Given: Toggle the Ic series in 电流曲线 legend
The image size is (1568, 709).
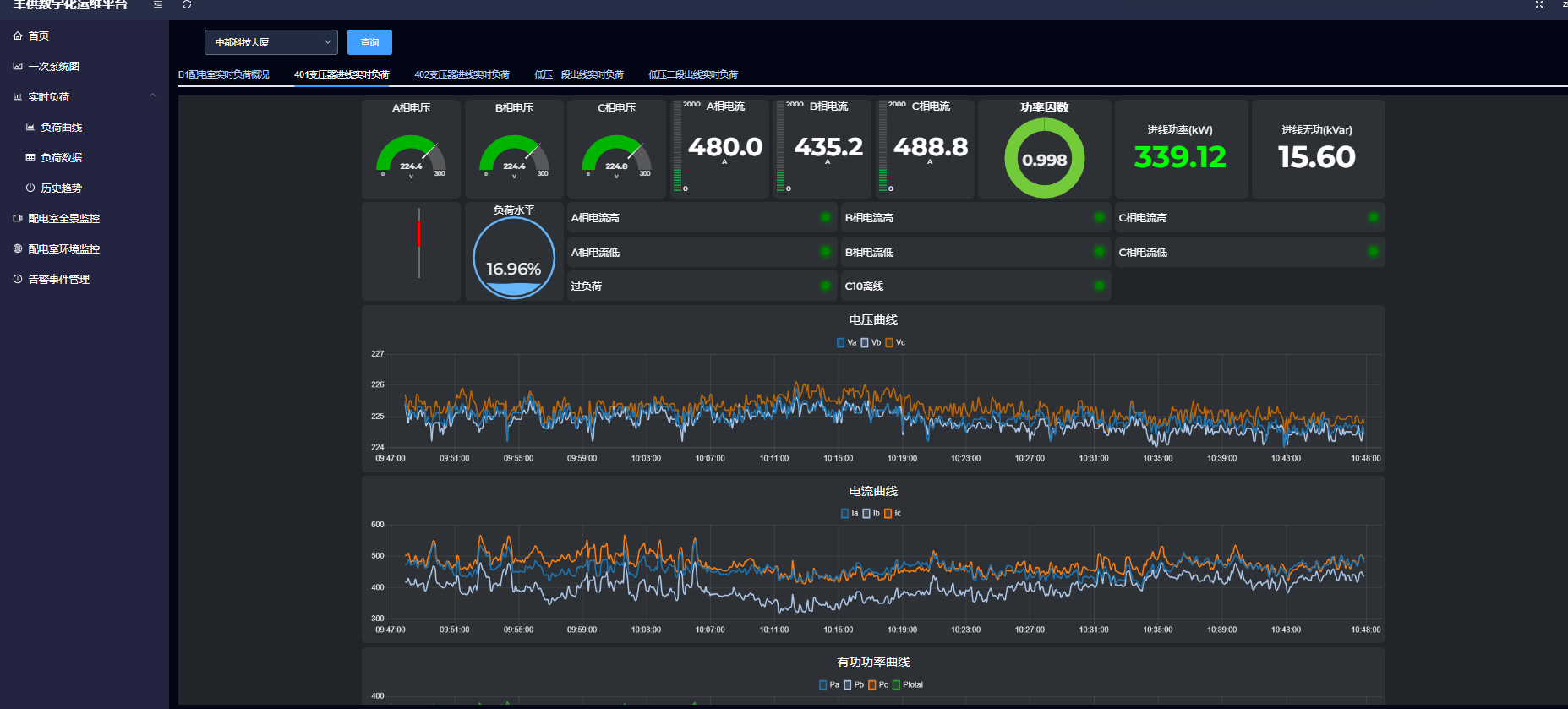Looking at the screenshot, I should [893, 513].
